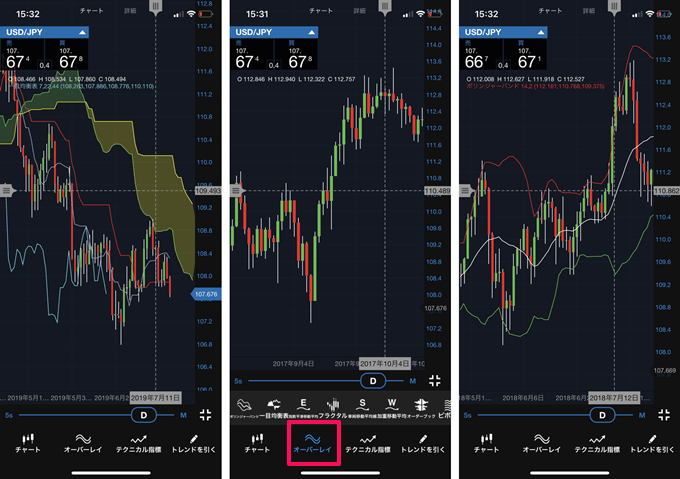680x479 pixels.
Task: Tap sell price 107.67 4 in middle screenshot
Action: tap(248, 55)
